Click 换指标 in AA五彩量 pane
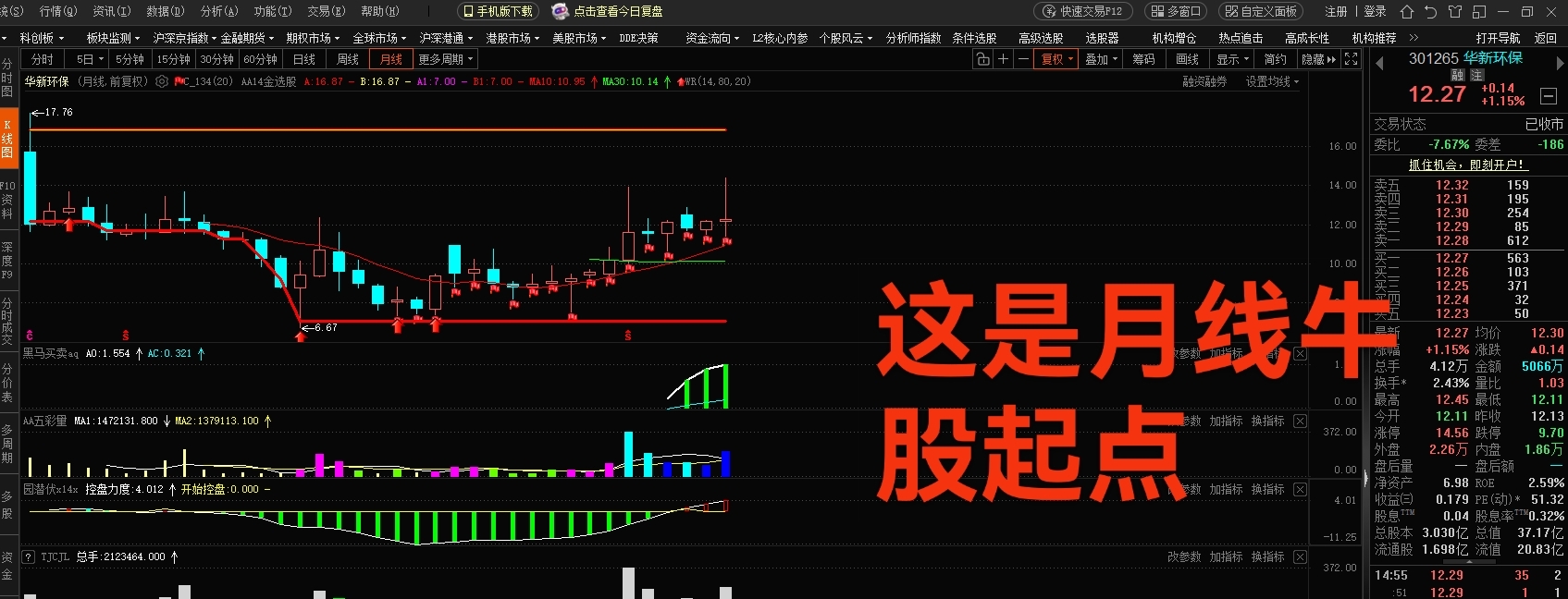This screenshot has height=599, width=1568. 1267,421
